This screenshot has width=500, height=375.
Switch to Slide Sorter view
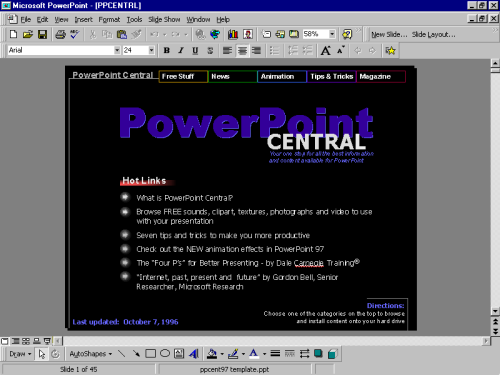tap(26, 341)
